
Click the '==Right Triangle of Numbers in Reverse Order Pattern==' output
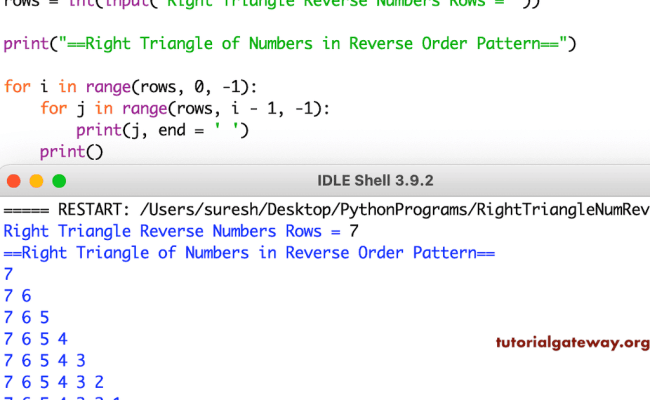(249, 253)
